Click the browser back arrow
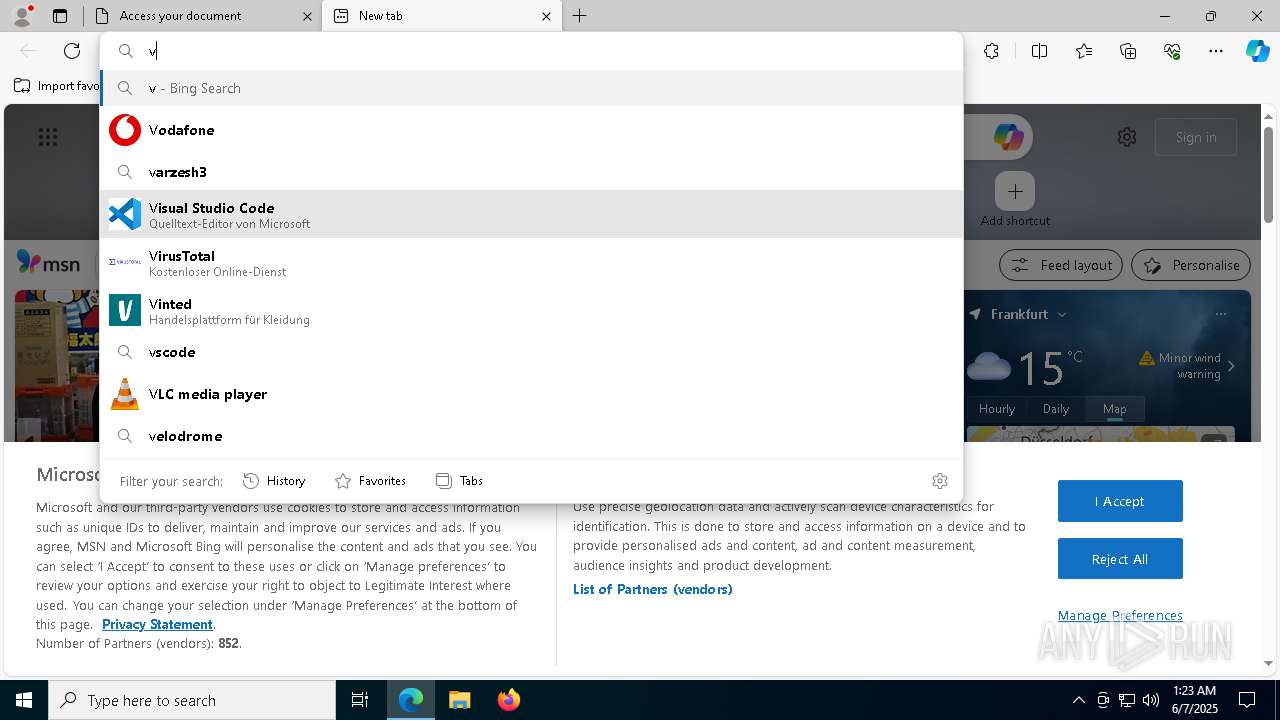 (28, 51)
